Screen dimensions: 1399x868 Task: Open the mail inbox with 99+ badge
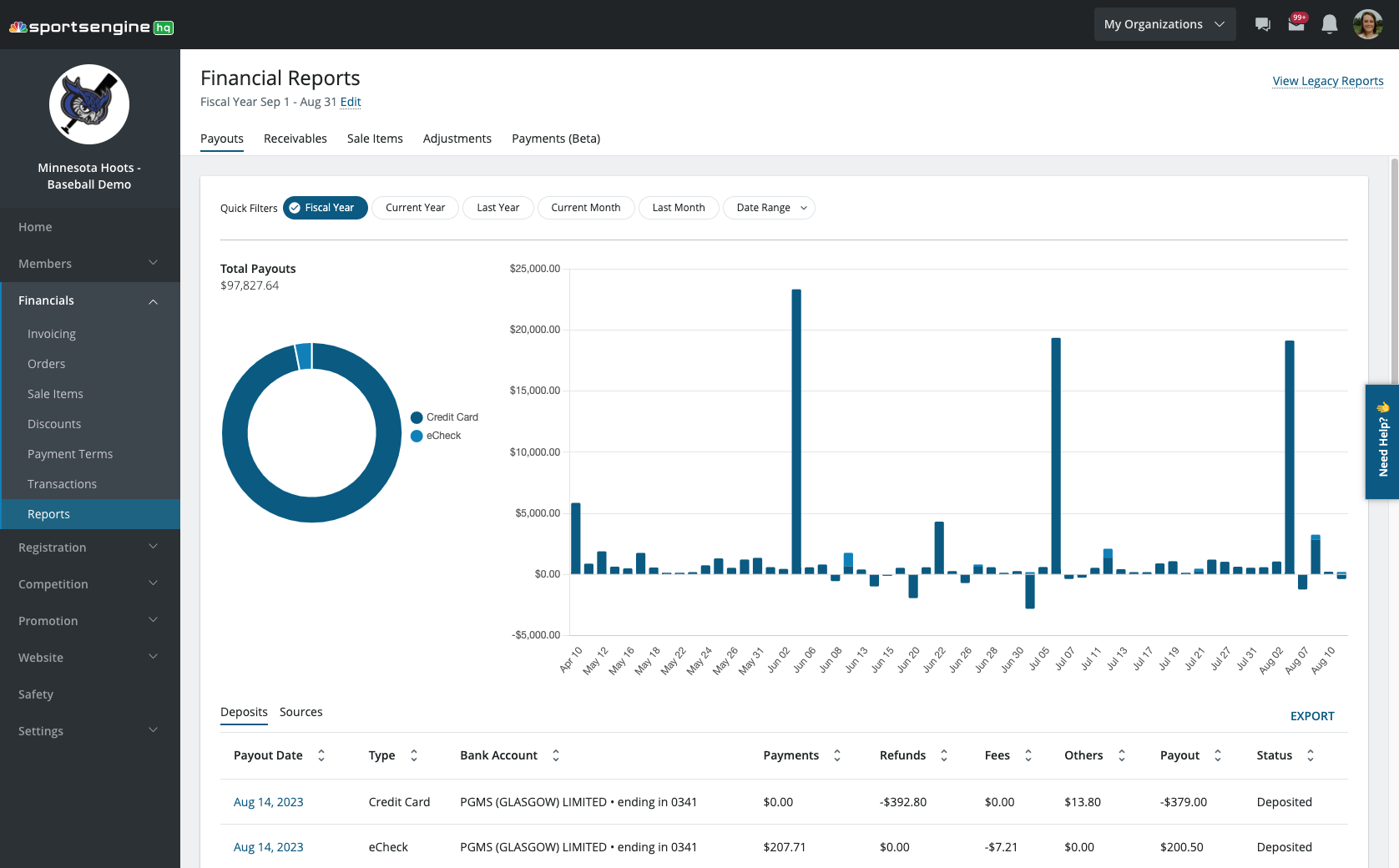tap(1295, 23)
